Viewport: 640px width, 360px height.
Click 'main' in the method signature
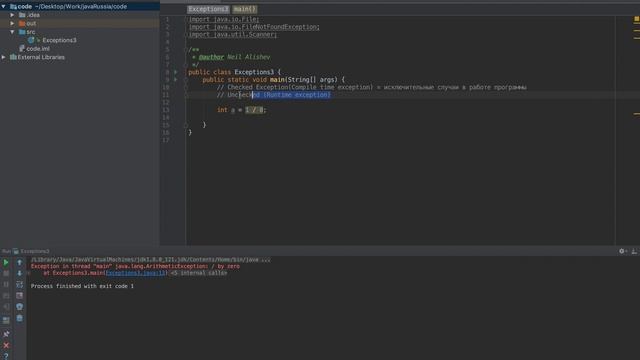(277, 80)
